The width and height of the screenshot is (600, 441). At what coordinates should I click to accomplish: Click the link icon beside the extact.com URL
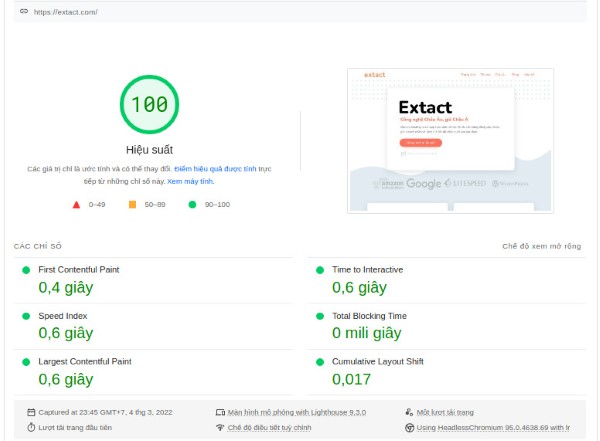coord(24,12)
